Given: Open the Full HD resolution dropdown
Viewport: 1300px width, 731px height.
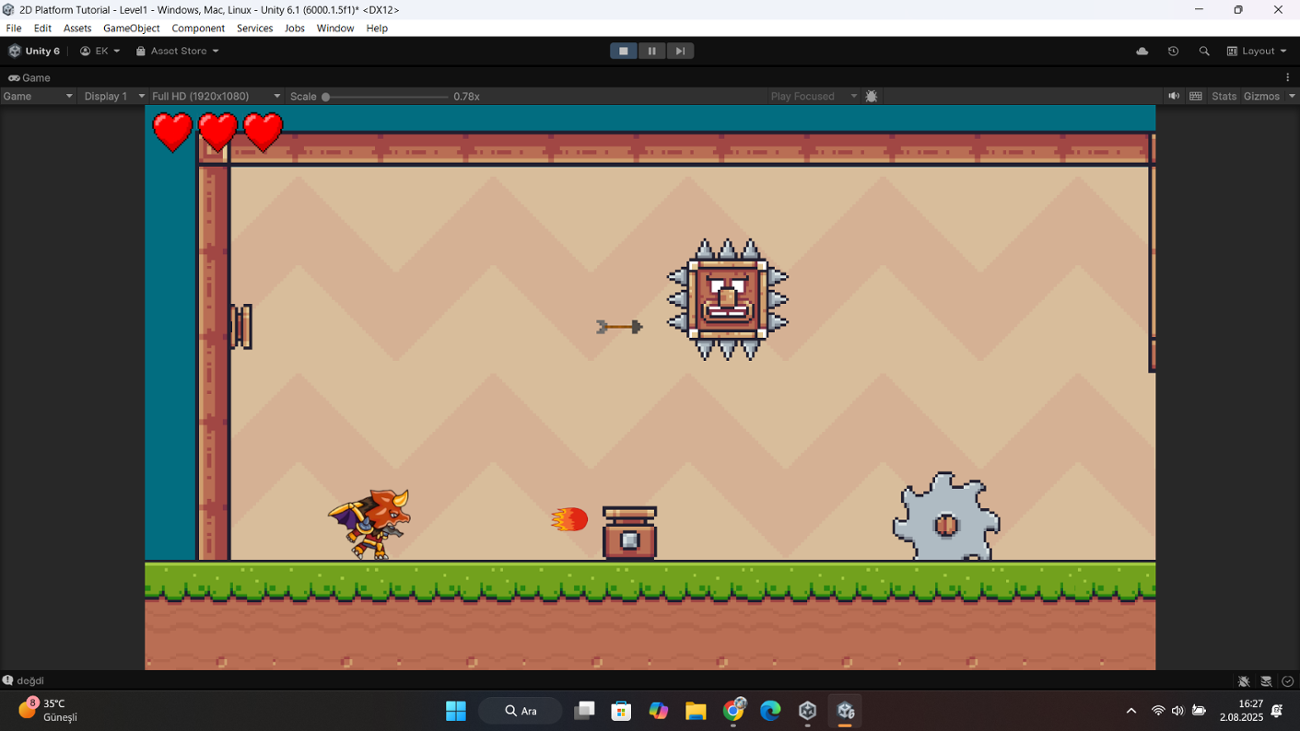Looking at the screenshot, I should [210, 96].
